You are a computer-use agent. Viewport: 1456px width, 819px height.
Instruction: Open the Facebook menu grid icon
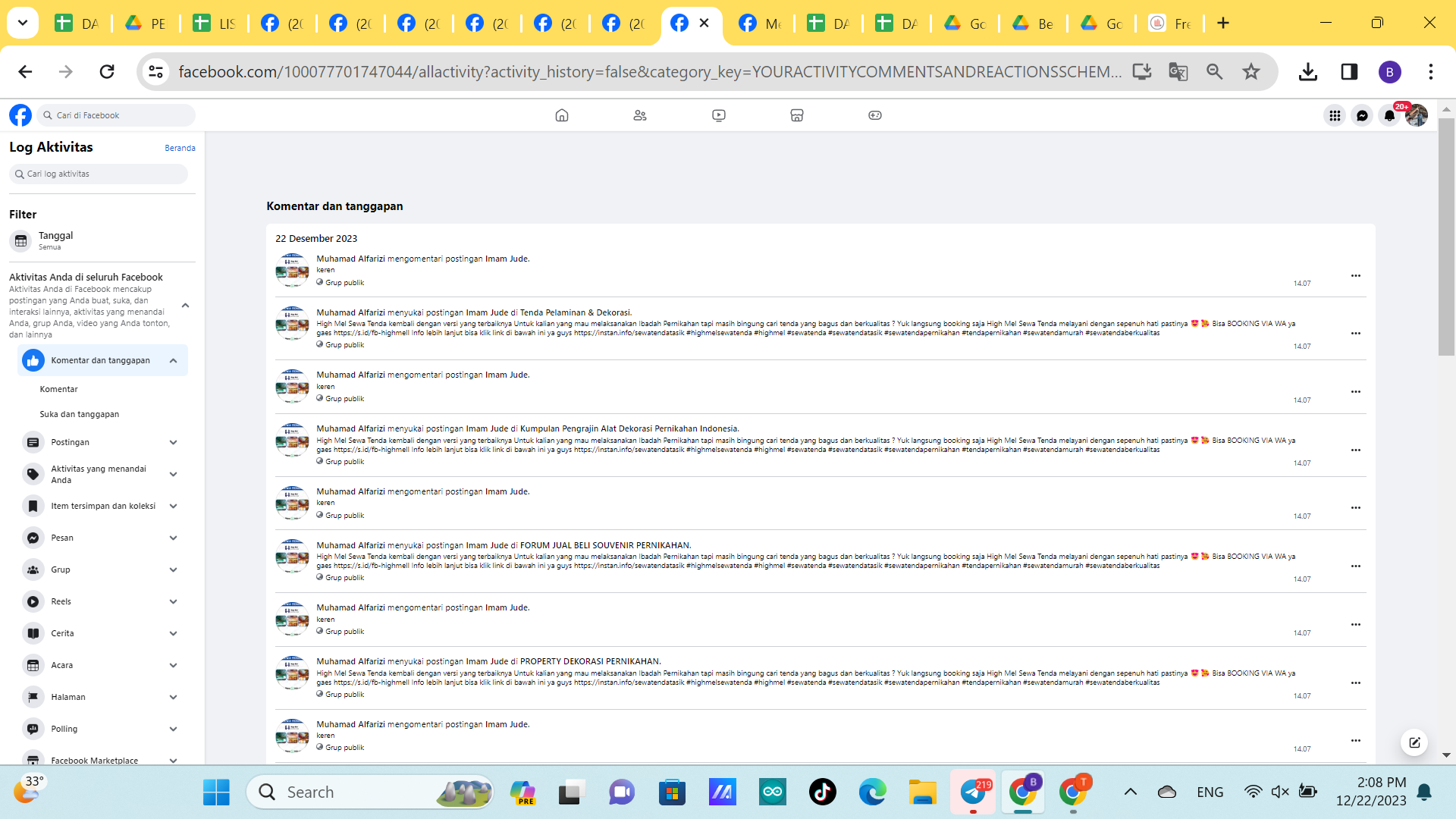click(1335, 115)
